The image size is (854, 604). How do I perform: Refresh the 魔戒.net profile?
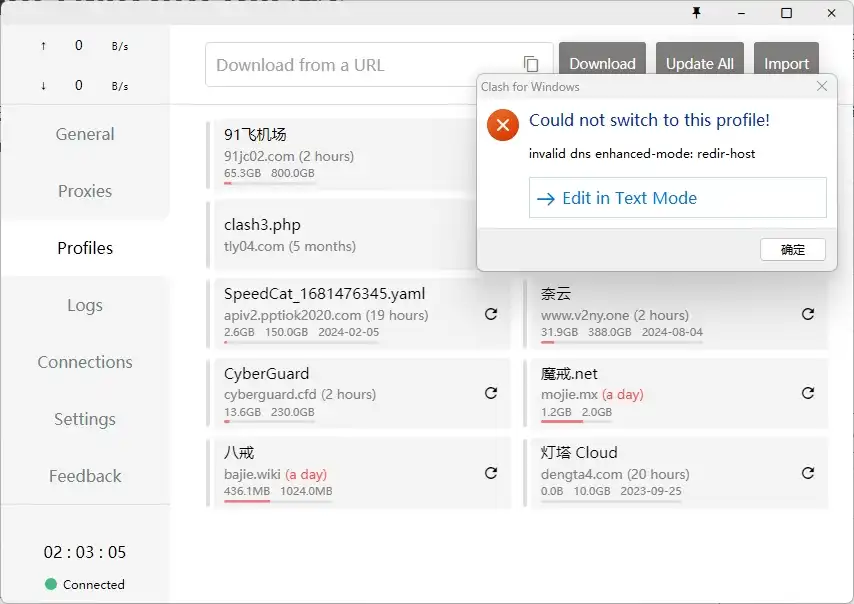pyautogui.click(x=808, y=393)
